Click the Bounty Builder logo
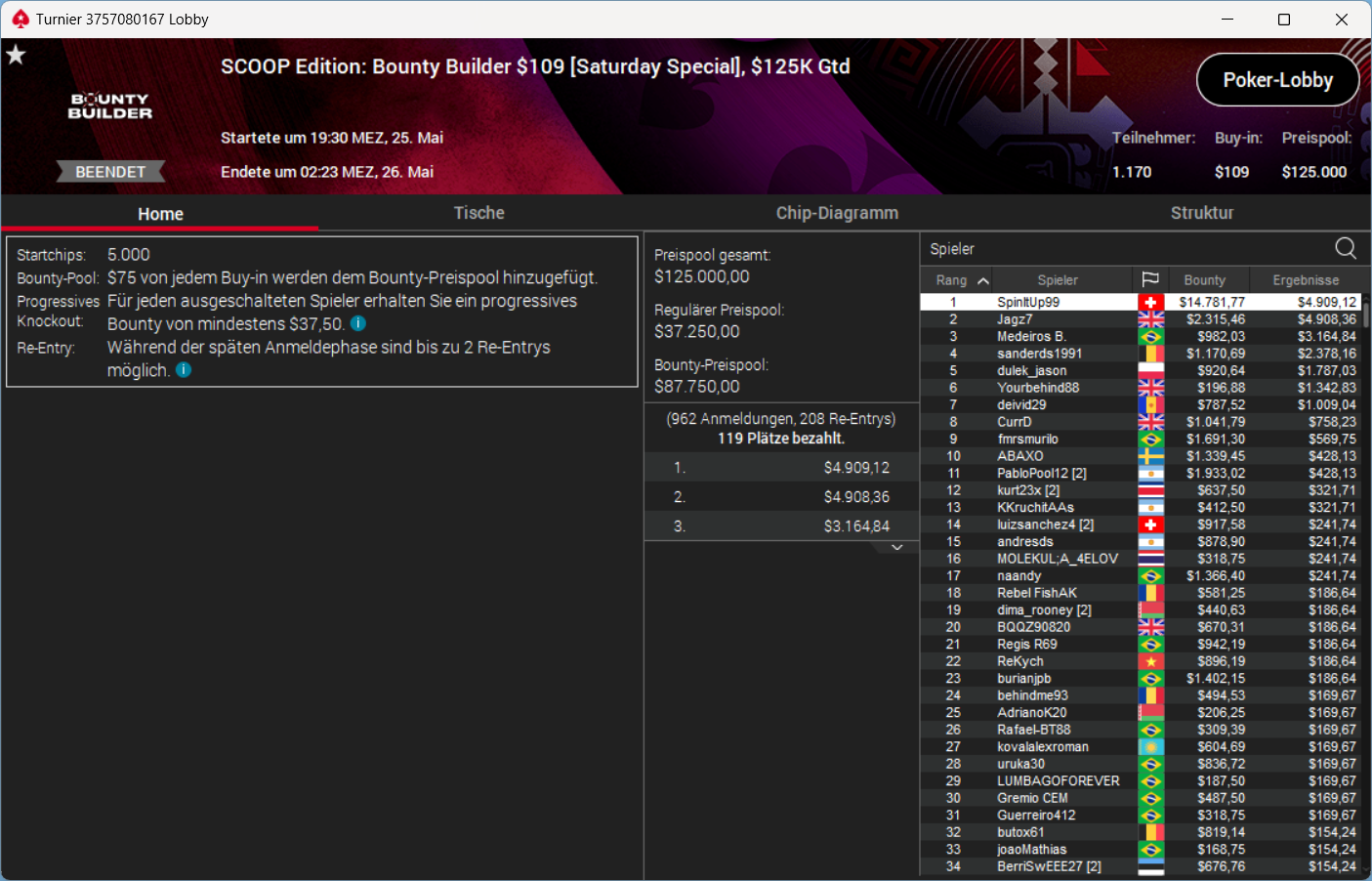Screen dimensions: 1372x881 110,105
